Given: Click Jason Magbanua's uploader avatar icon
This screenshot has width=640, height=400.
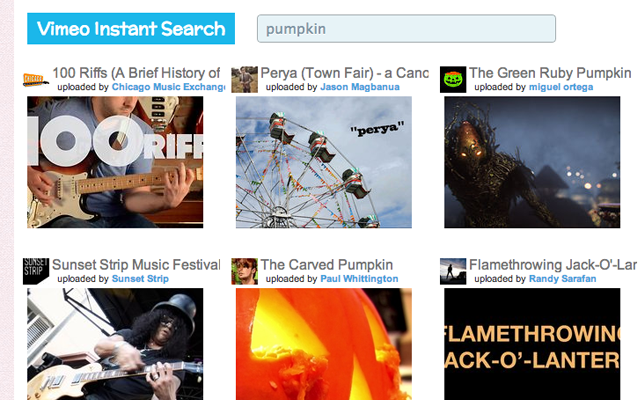Looking at the screenshot, I should coord(245,79).
